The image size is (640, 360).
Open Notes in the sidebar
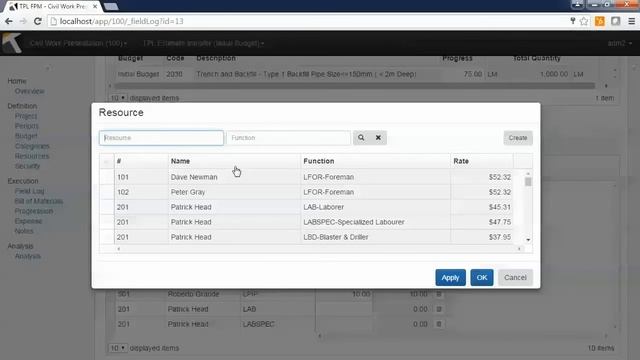click(x=24, y=231)
